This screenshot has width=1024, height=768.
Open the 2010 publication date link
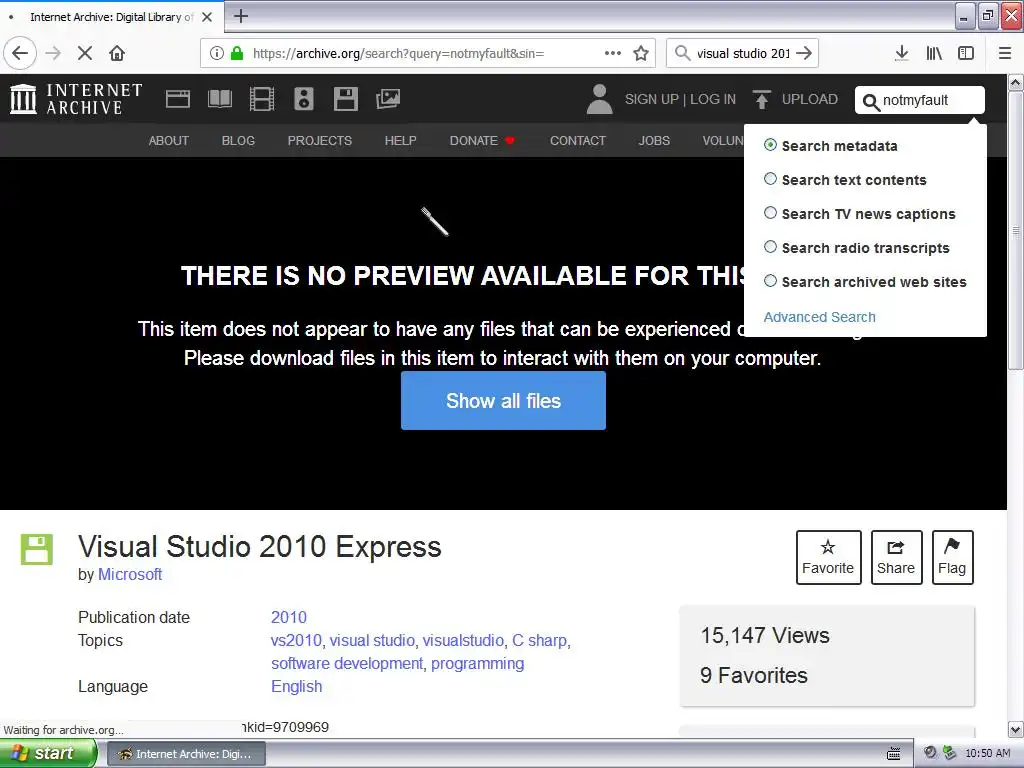289,617
